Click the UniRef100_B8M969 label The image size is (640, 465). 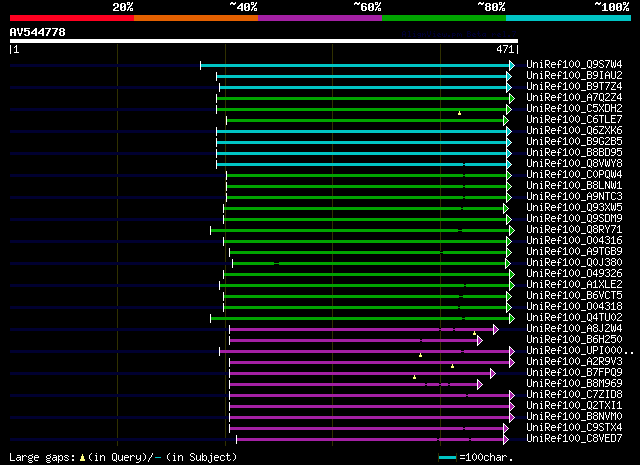(x=574, y=384)
